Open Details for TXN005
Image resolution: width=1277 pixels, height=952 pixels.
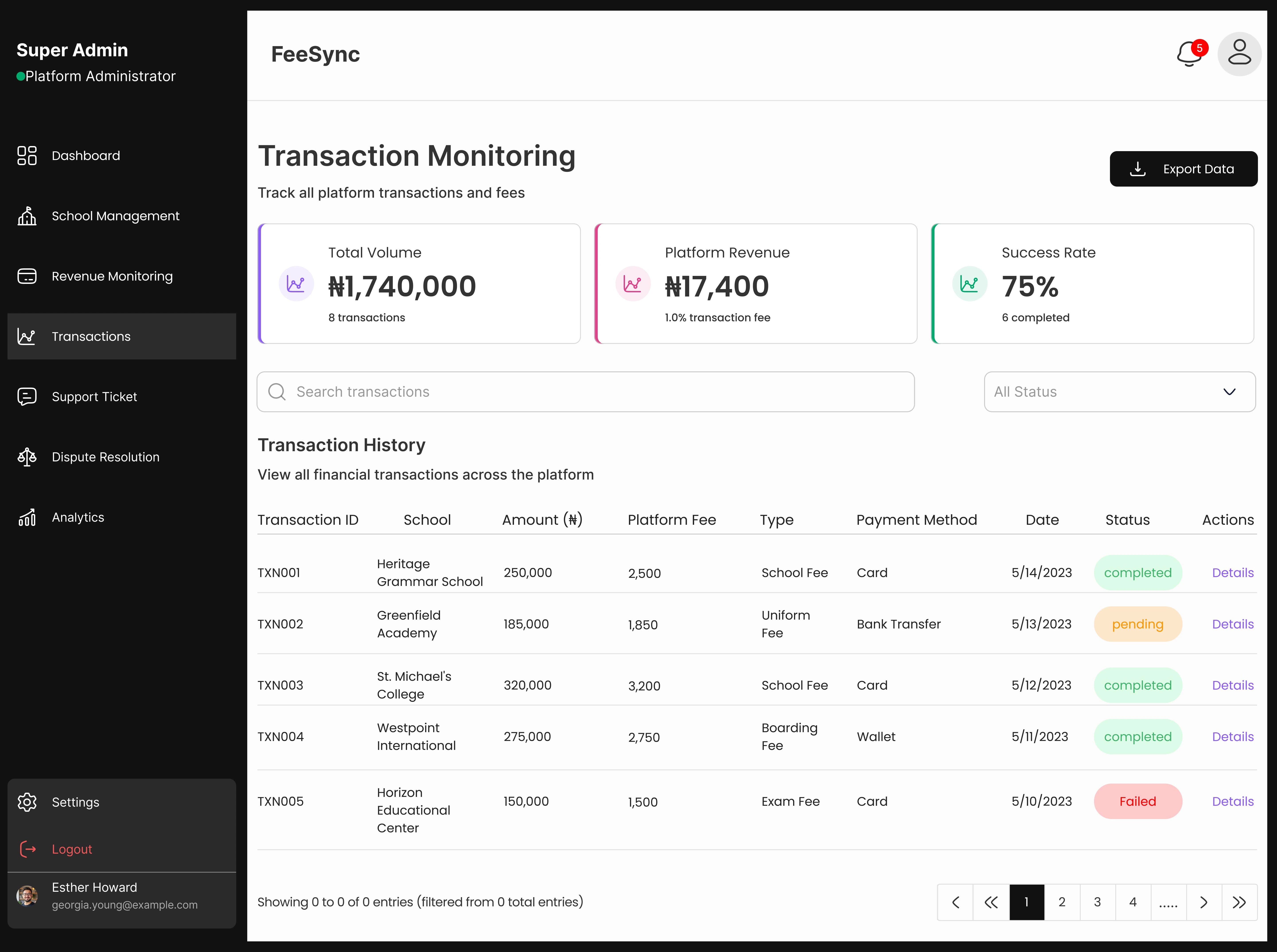[x=1233, y=802]
